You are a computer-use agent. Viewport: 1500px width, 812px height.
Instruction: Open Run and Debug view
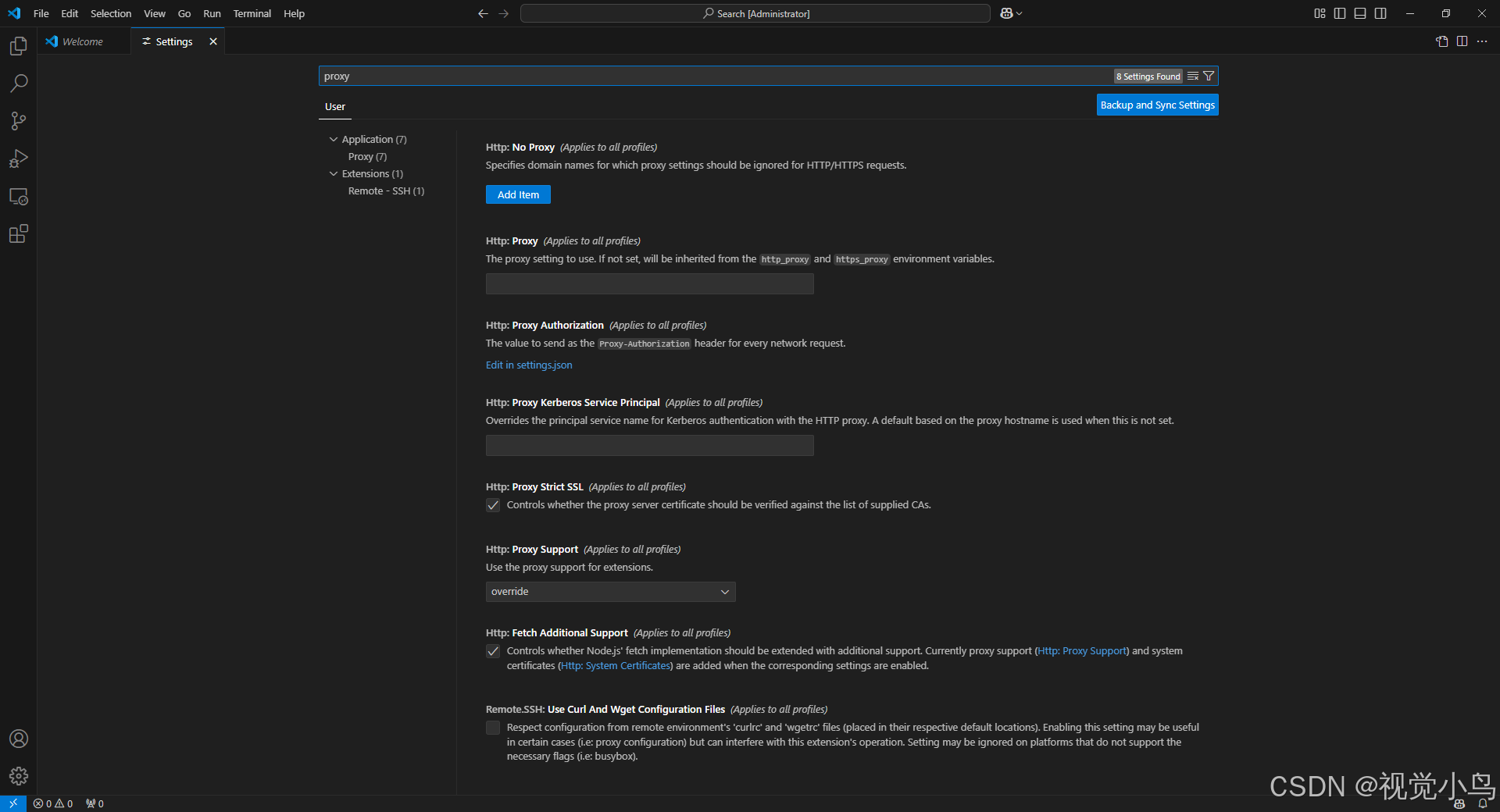click(19, 158)
